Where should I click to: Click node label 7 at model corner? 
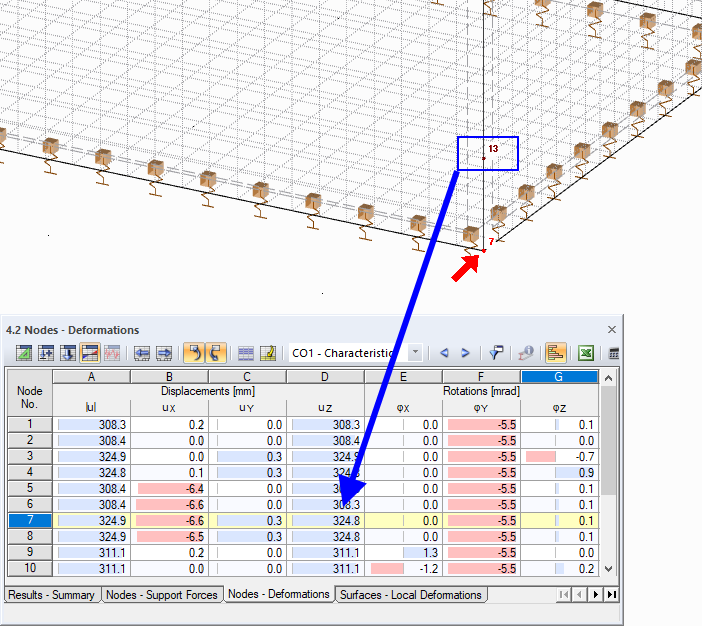[491, 241]
